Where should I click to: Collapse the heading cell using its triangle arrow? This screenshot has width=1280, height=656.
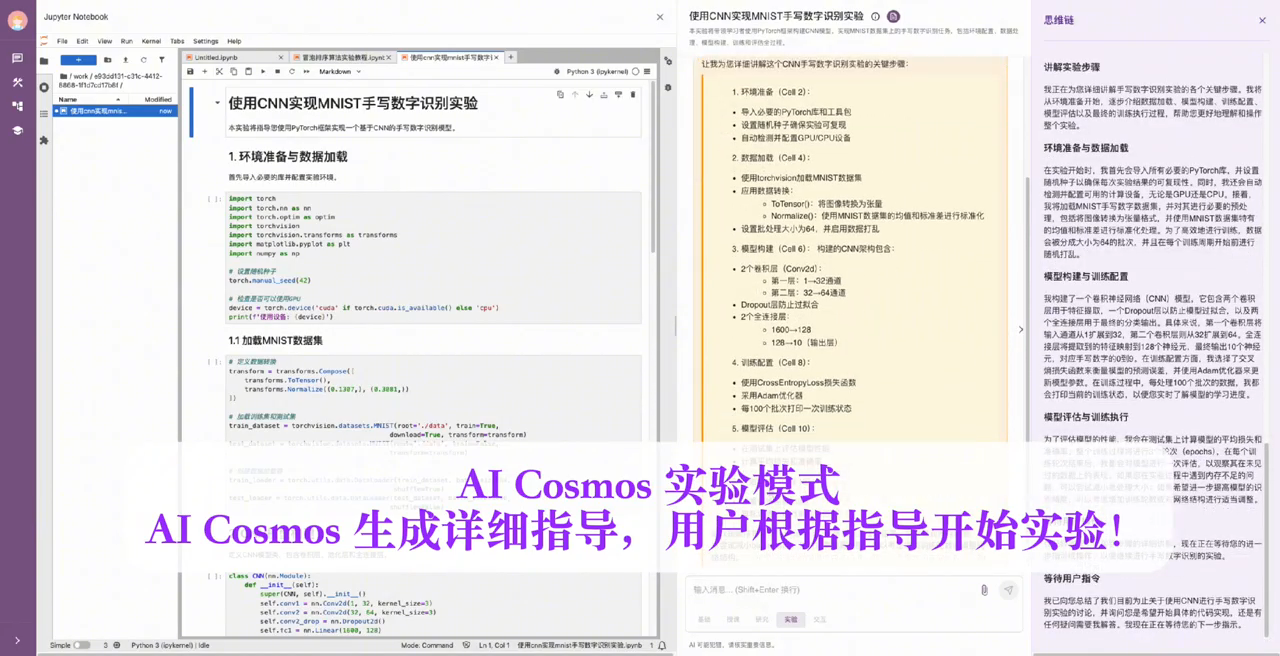coord(217,103)
